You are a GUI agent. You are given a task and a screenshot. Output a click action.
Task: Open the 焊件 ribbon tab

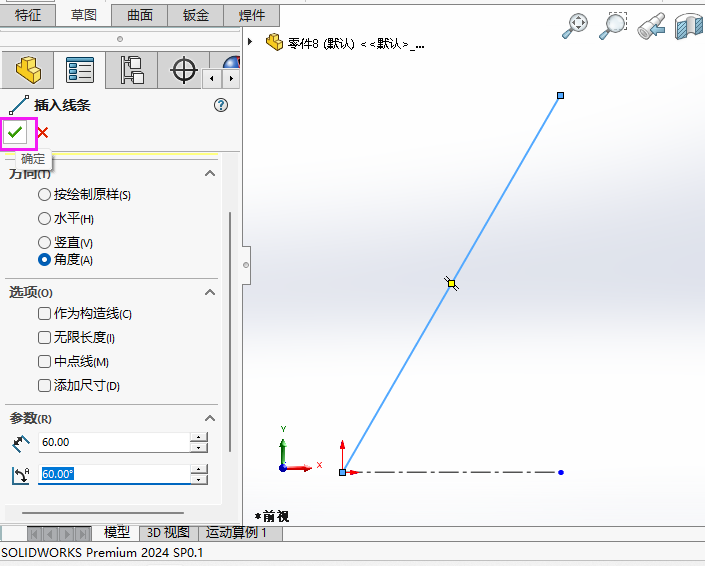click(251, 15)
